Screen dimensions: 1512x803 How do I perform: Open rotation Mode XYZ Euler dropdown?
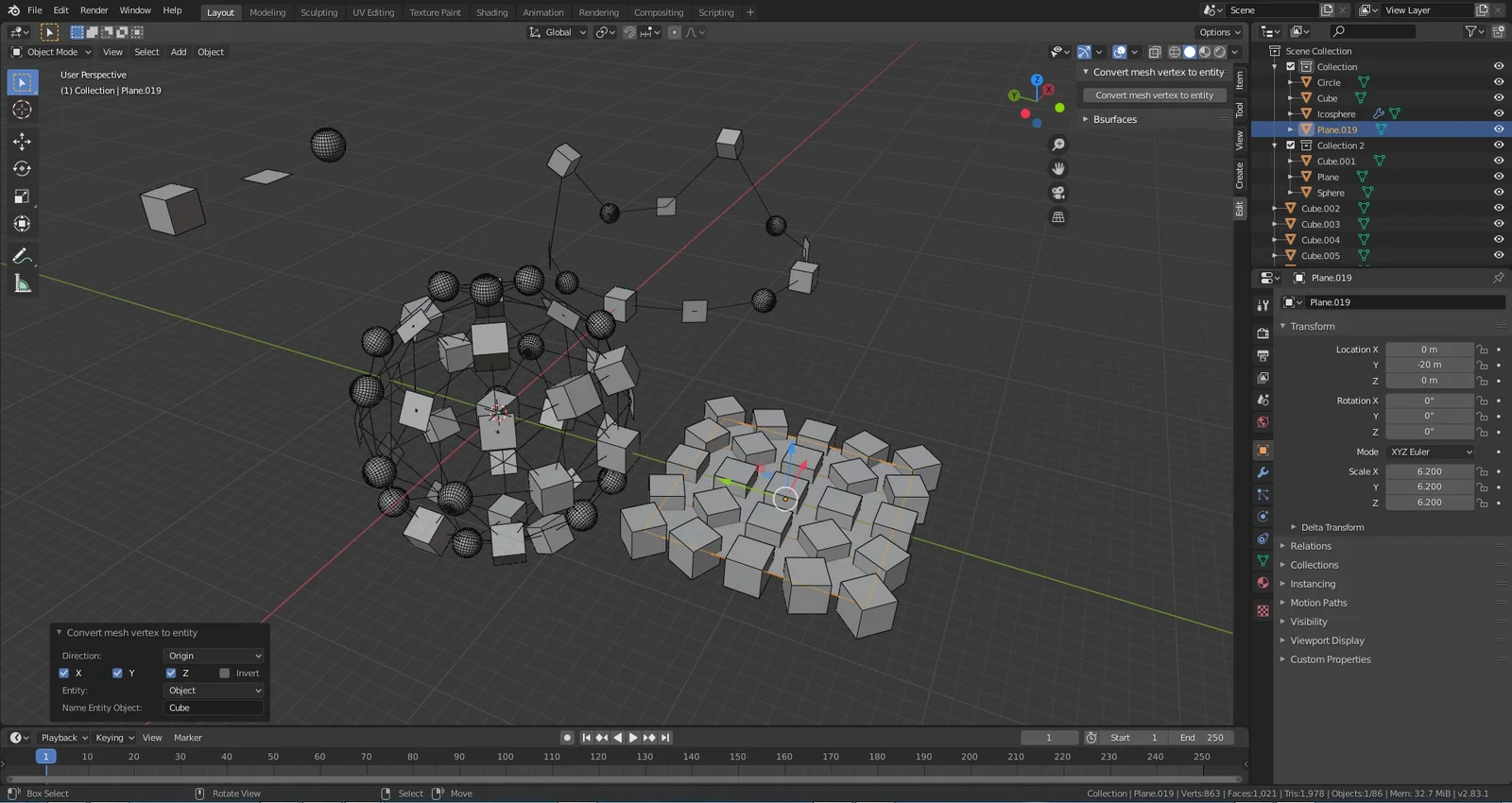coord(1430,453)
